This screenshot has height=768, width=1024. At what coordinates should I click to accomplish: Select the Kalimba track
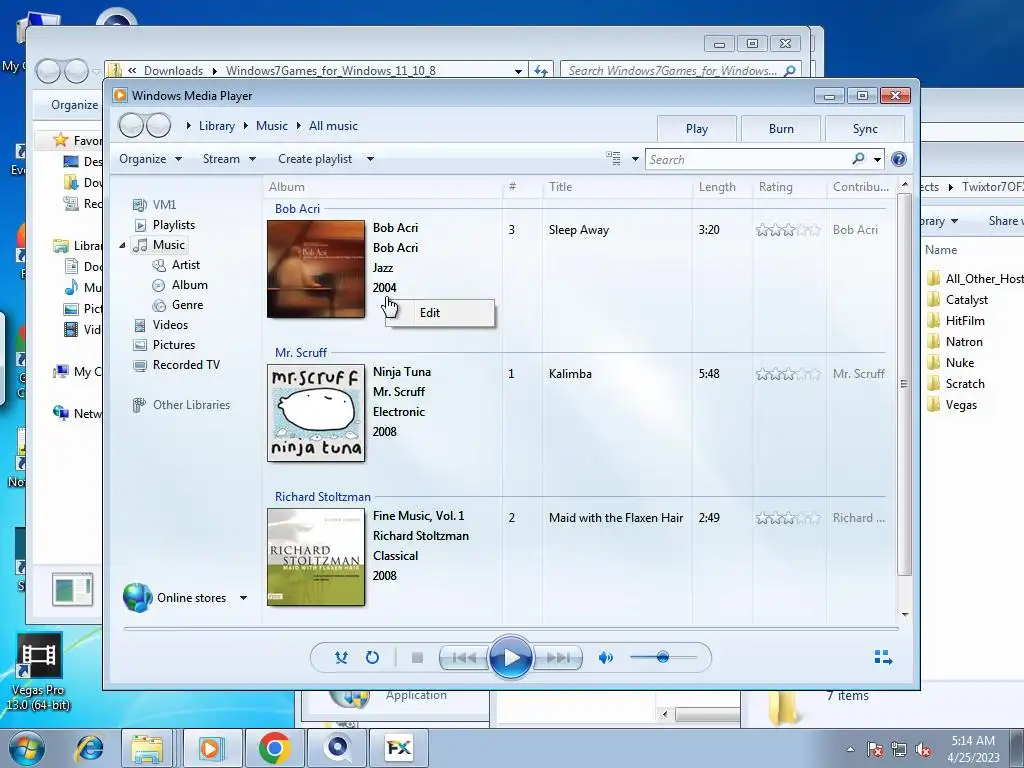coord(570,374)
